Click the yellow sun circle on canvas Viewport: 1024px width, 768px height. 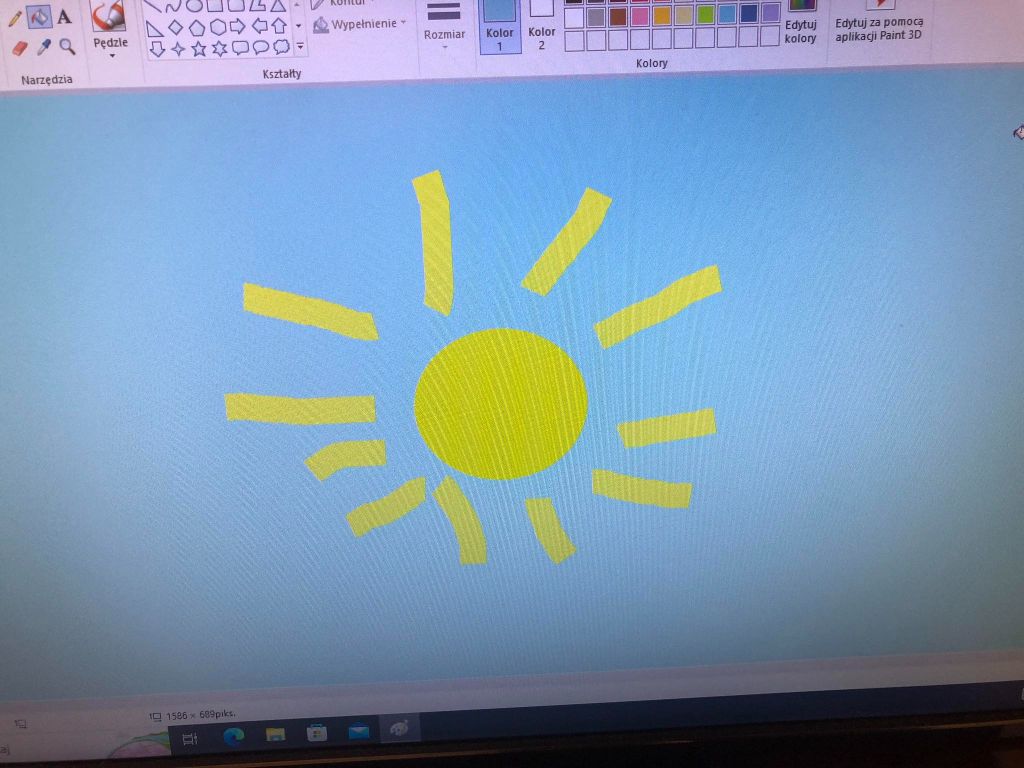click(x=501, y=404)
